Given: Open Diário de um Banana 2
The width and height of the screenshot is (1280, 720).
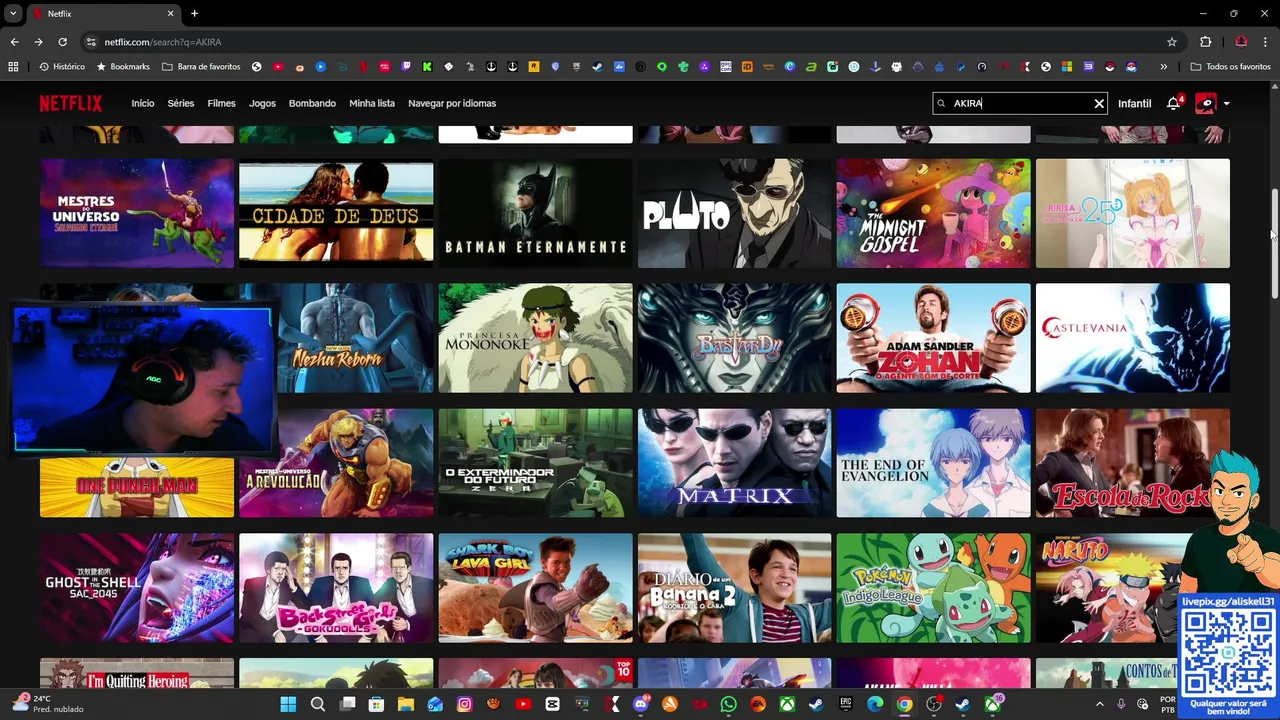Looking at the screenshot, I should pos(734,588).
